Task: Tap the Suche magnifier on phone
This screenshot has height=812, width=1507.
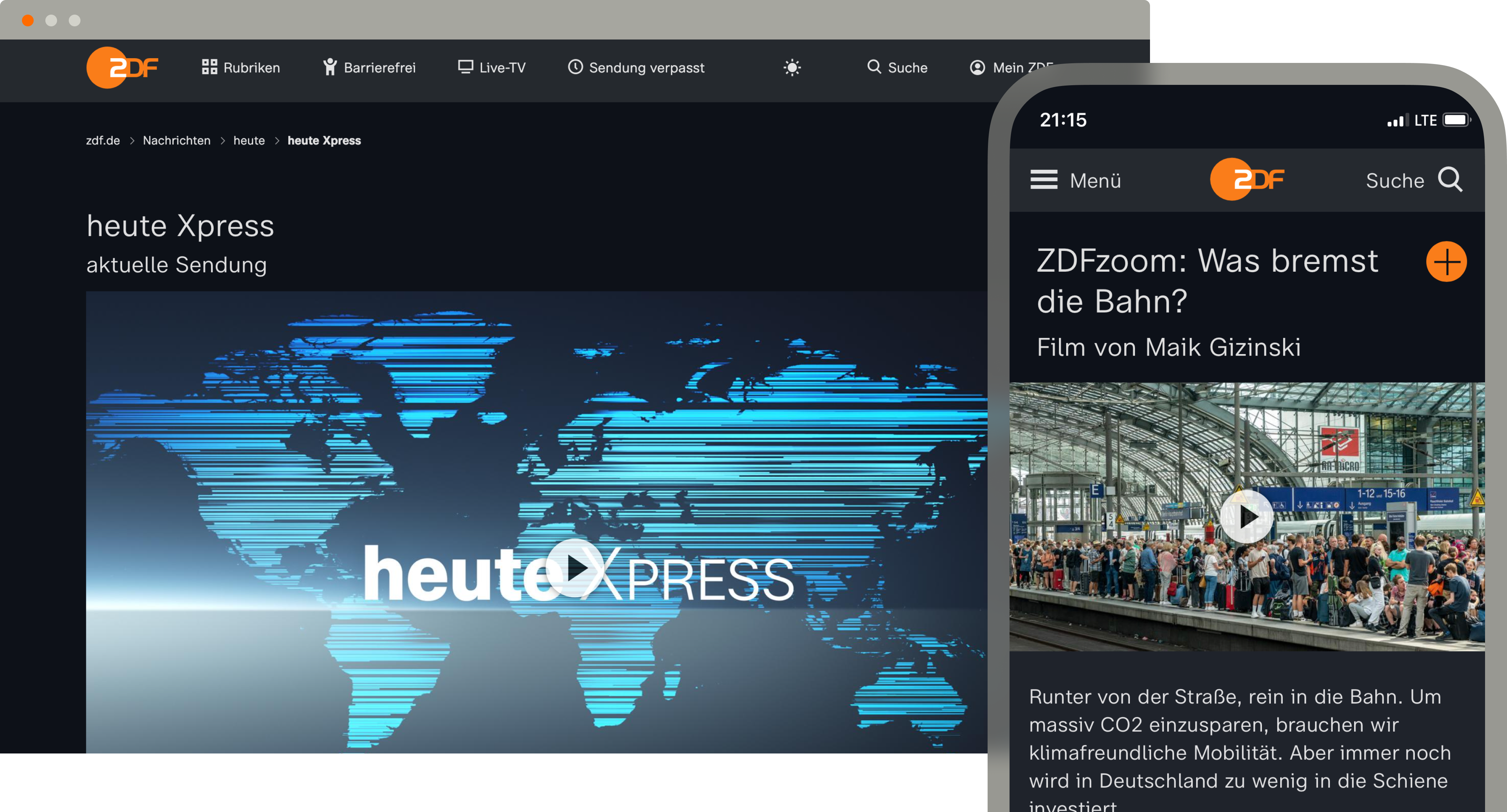Action: click(x=1450, y=180)
